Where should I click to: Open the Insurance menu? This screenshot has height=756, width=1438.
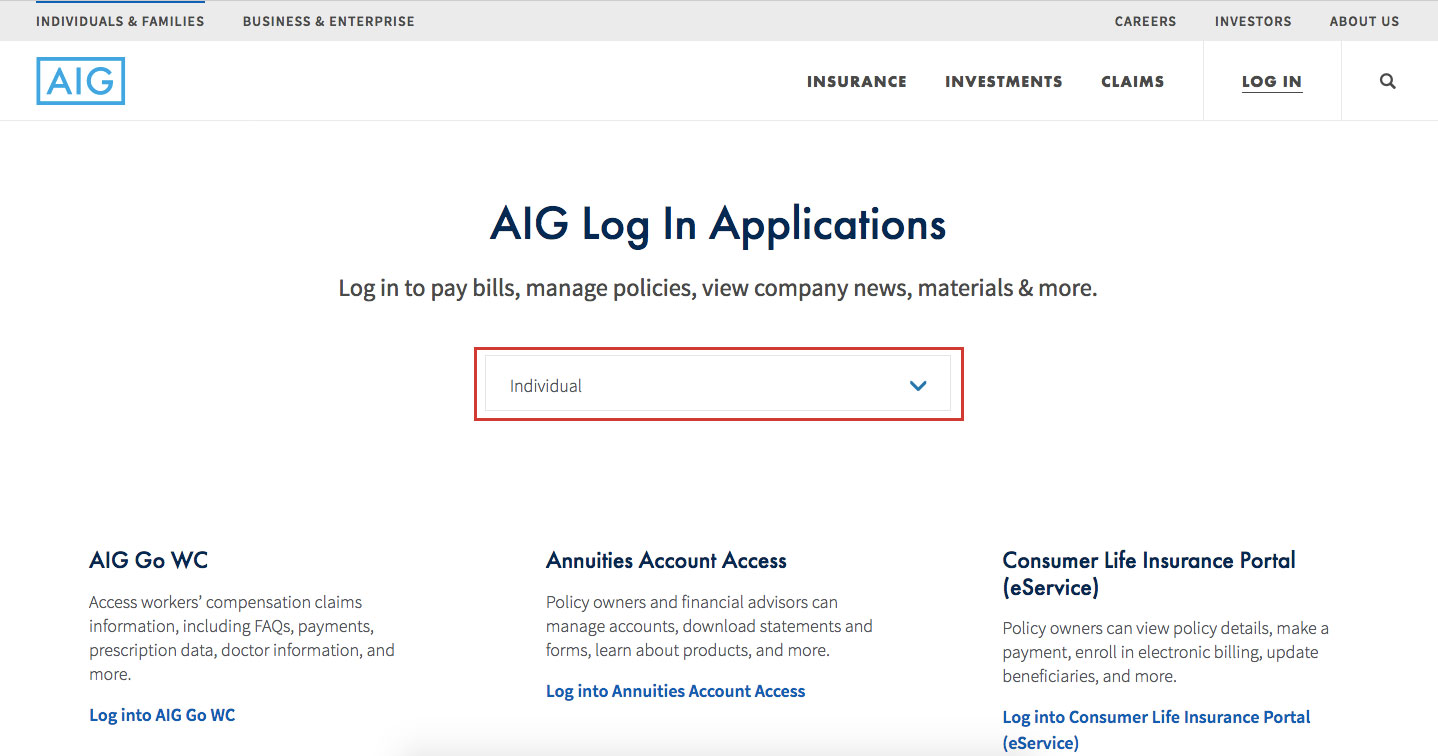click(857, 82)
